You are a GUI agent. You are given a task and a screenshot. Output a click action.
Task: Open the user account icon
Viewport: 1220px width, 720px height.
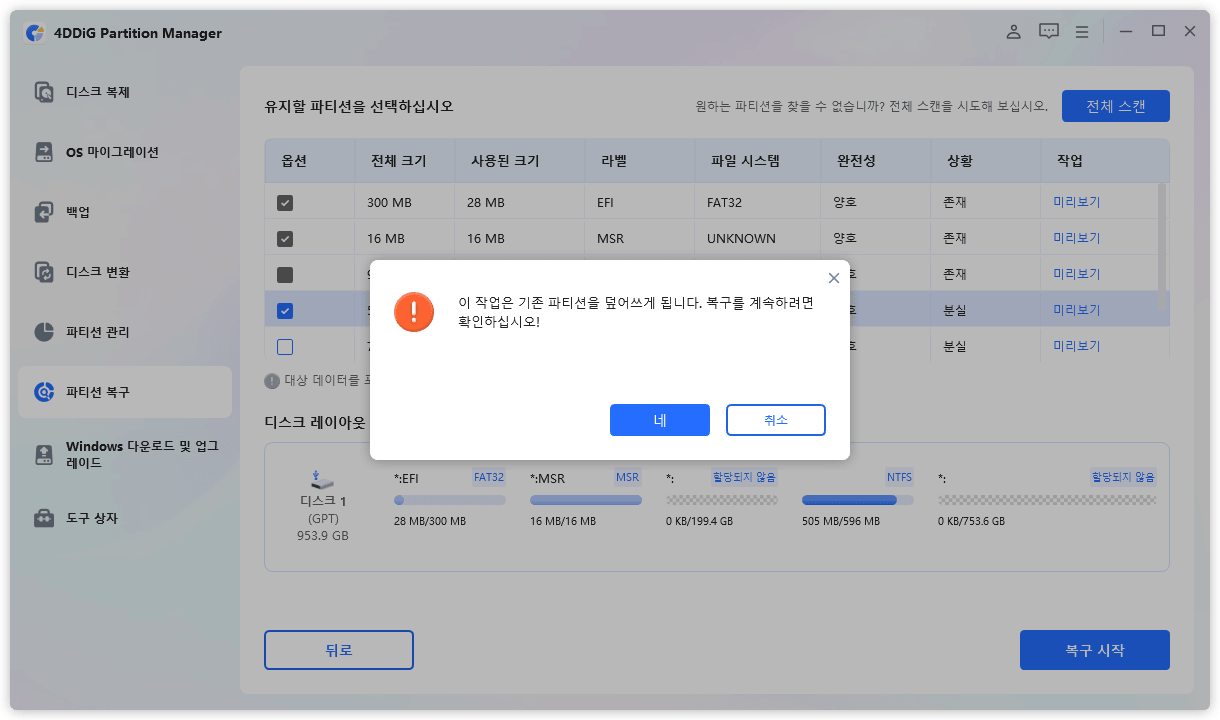(x=1013, y=32)
